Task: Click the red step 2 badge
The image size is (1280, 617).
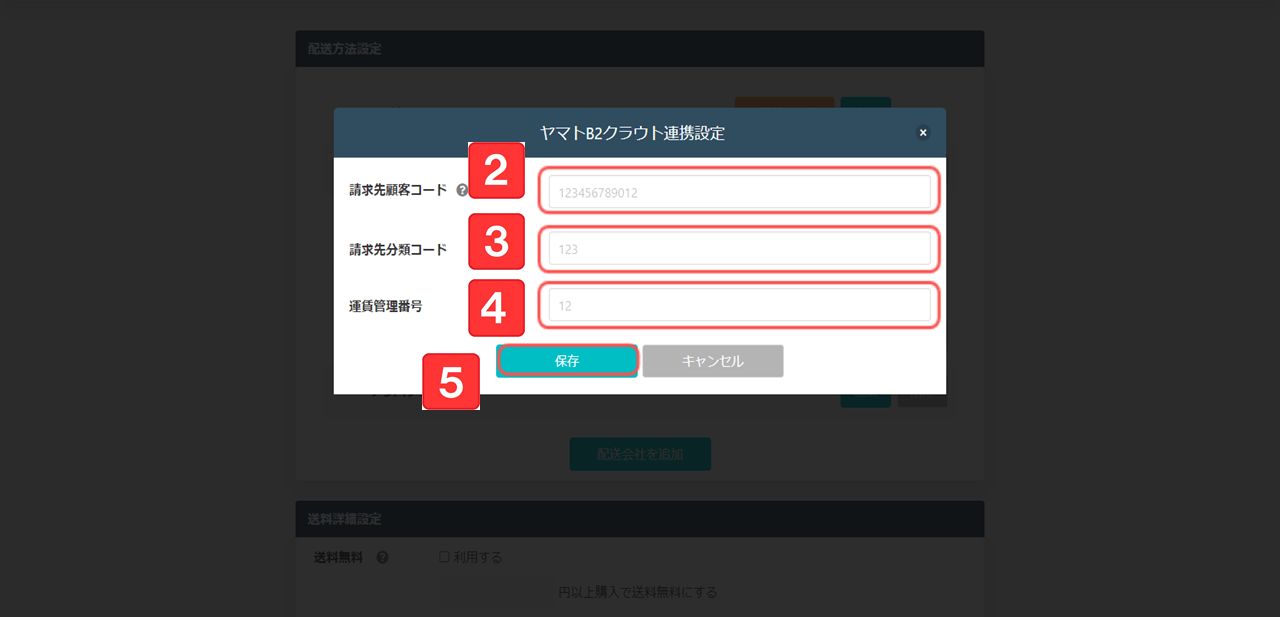Action: tap(497, 171)
